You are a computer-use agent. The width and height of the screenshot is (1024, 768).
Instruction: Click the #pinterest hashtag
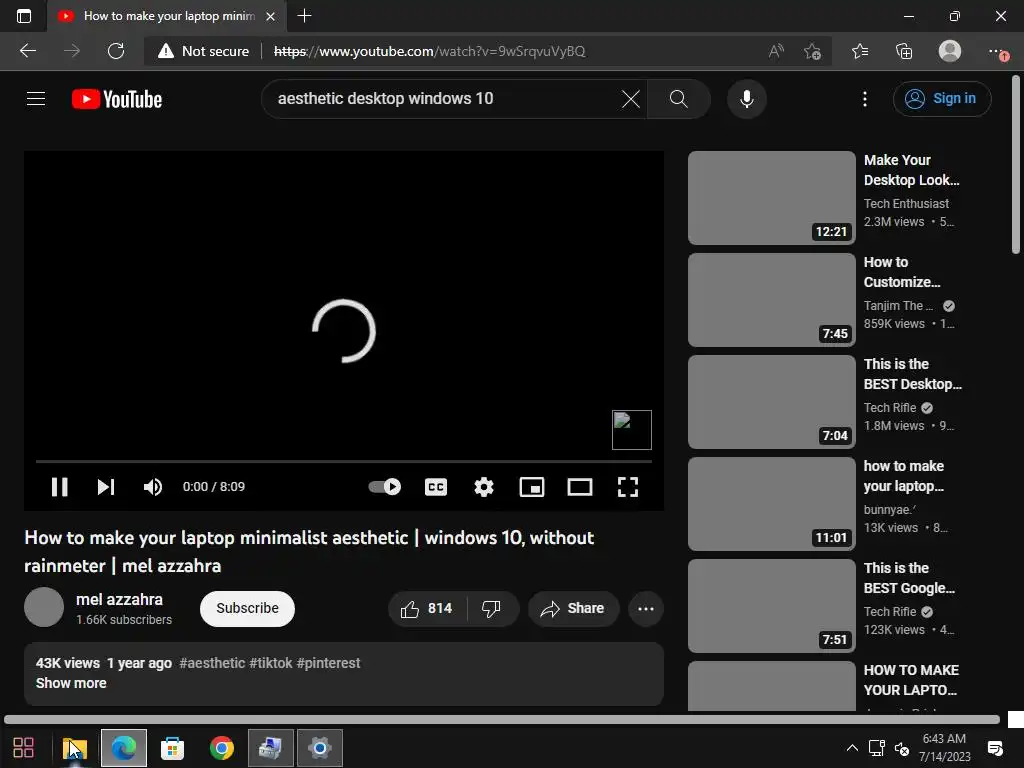click(x=328, y=663)
